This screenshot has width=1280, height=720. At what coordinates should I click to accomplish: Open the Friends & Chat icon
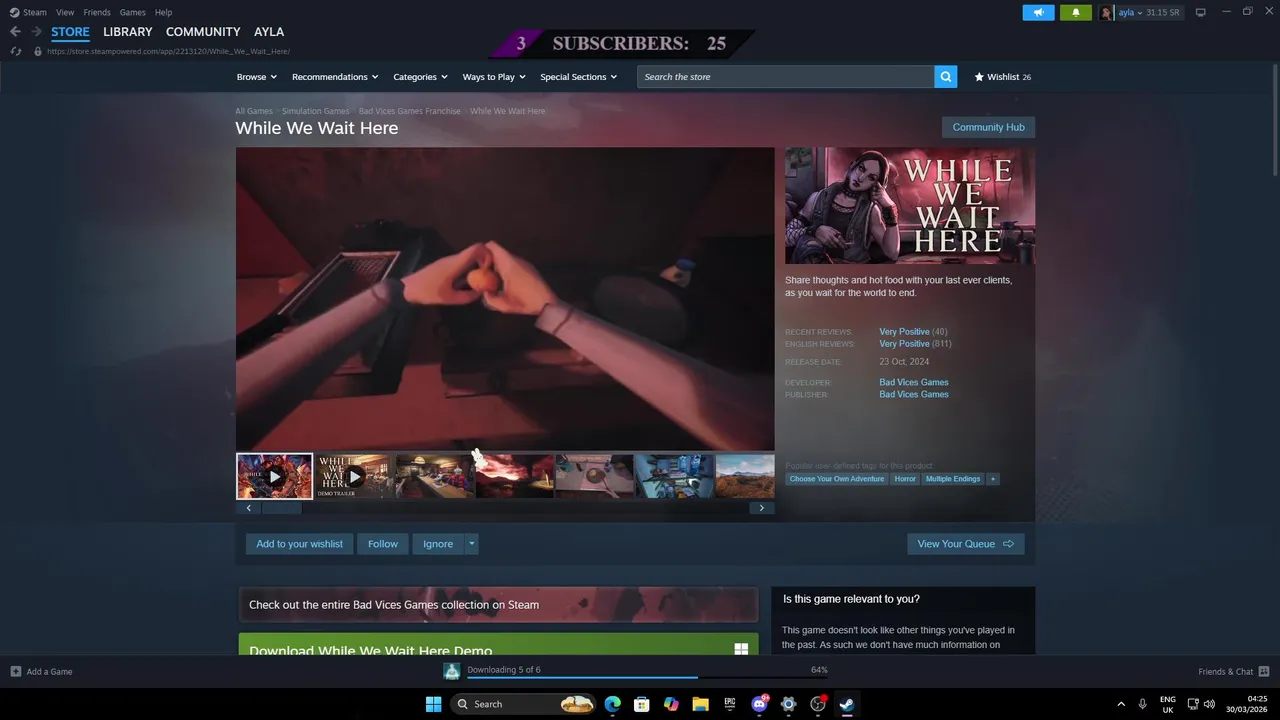pos(1264,672)
